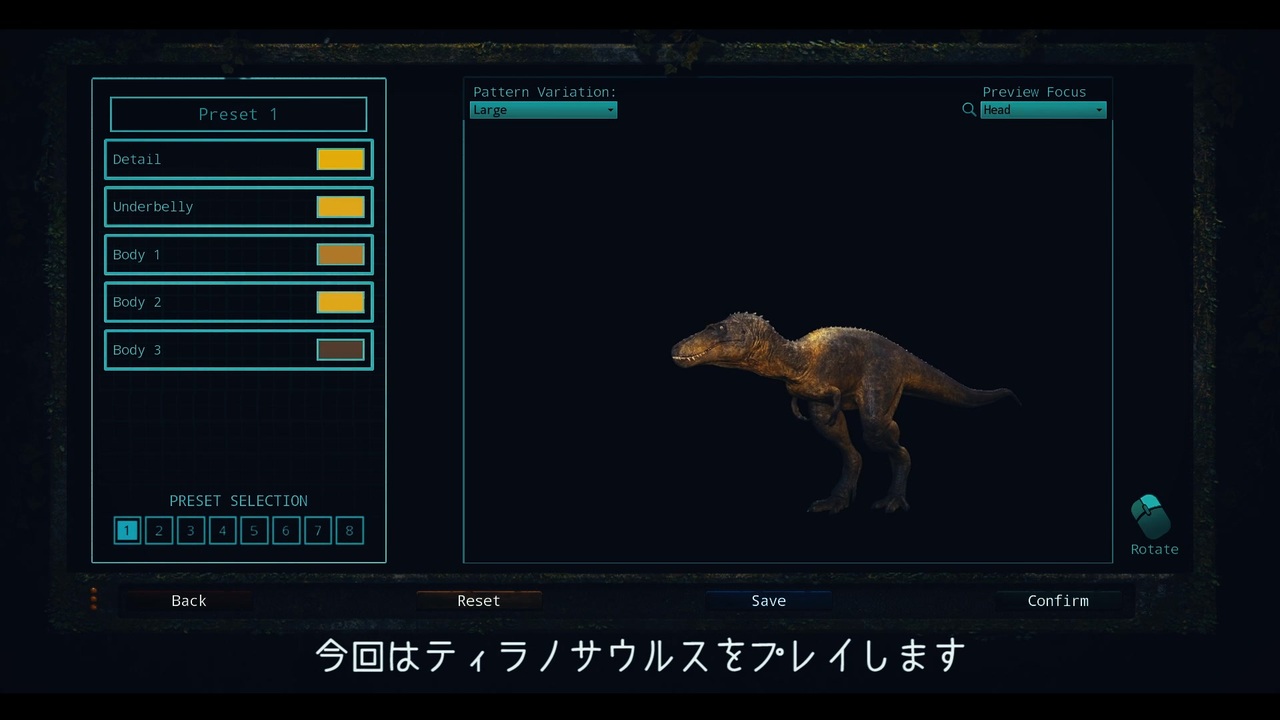The width and height of the screenshot is (1280, 720).
Task: Open the Pattern Variation dropdown
Action: 543,110
